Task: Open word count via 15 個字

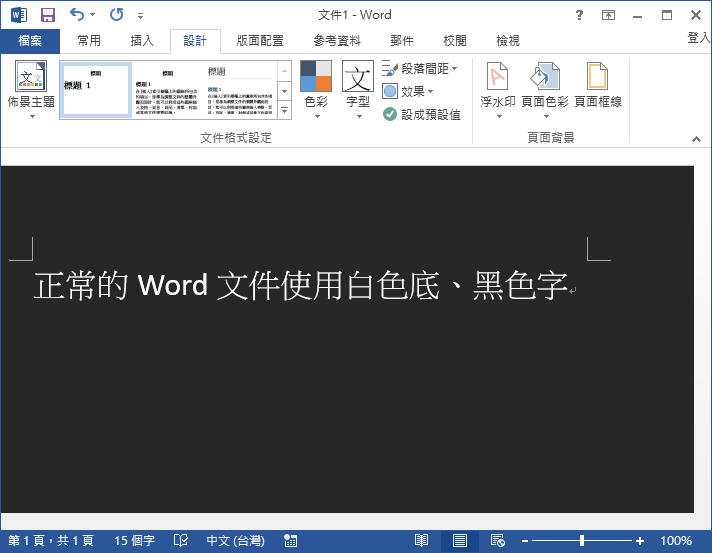Action: [x=134, y=541]
